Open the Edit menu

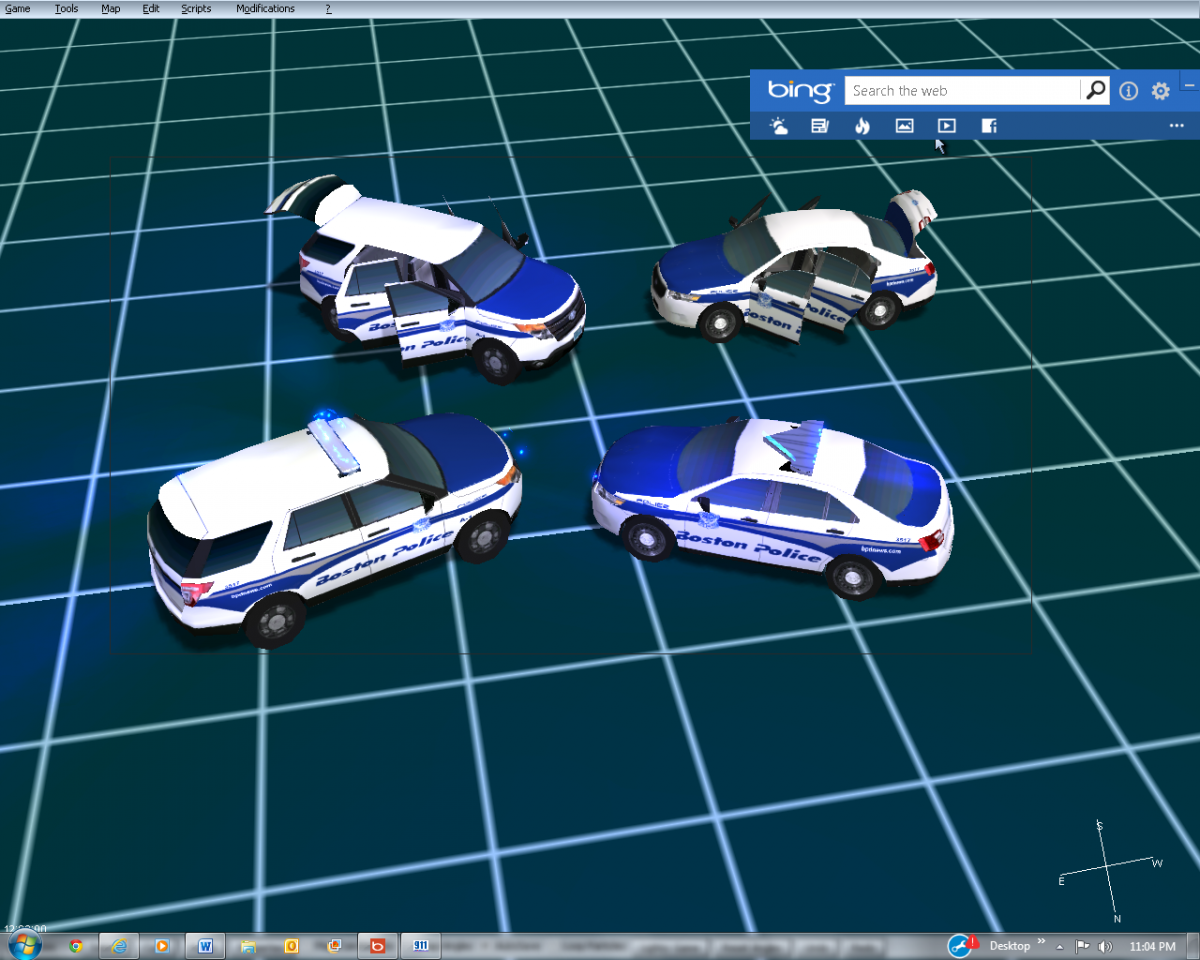point(151,8)
